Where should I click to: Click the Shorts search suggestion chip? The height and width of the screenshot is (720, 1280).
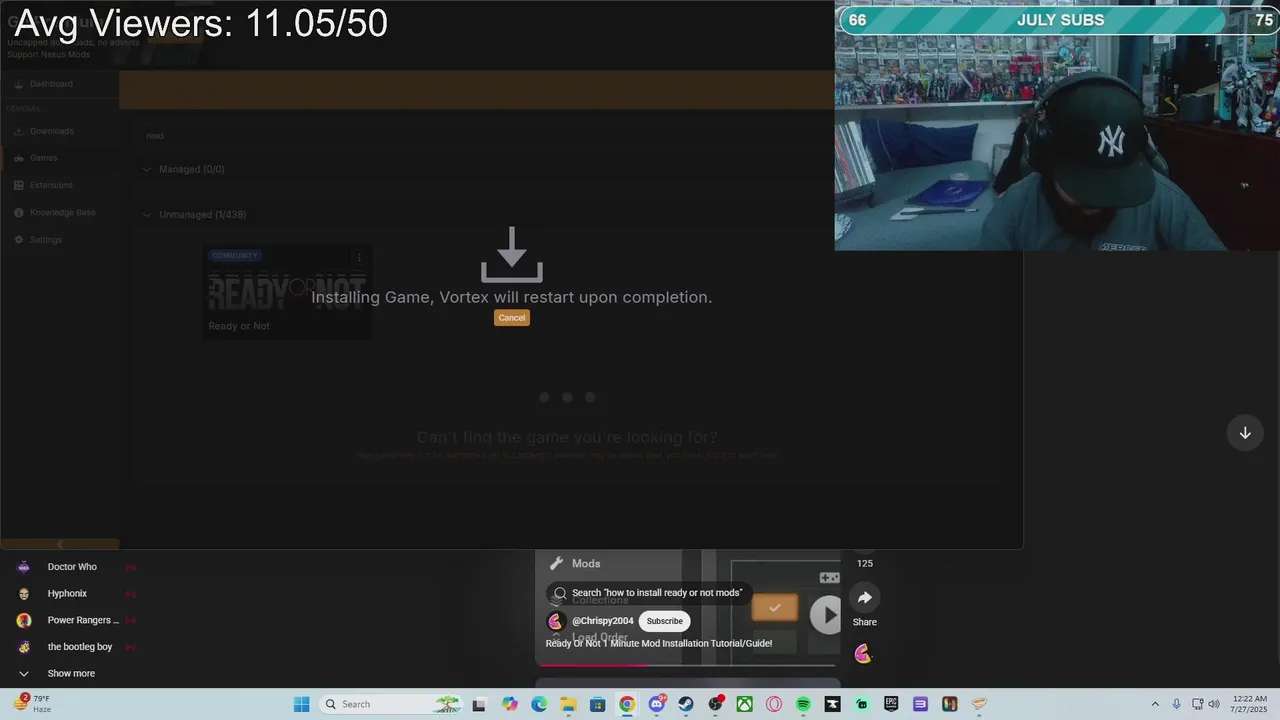click(648, 593)
